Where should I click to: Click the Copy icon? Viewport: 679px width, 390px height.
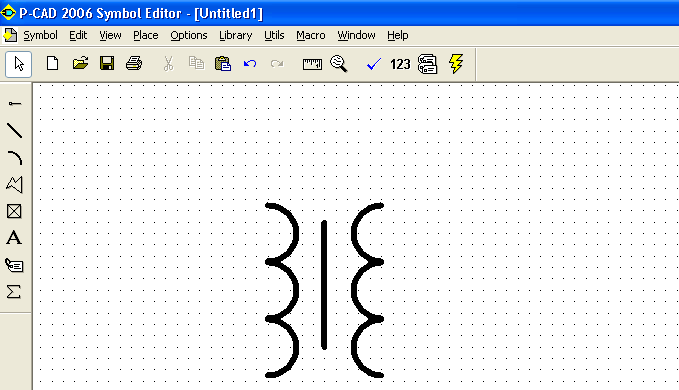click(196, 64)
